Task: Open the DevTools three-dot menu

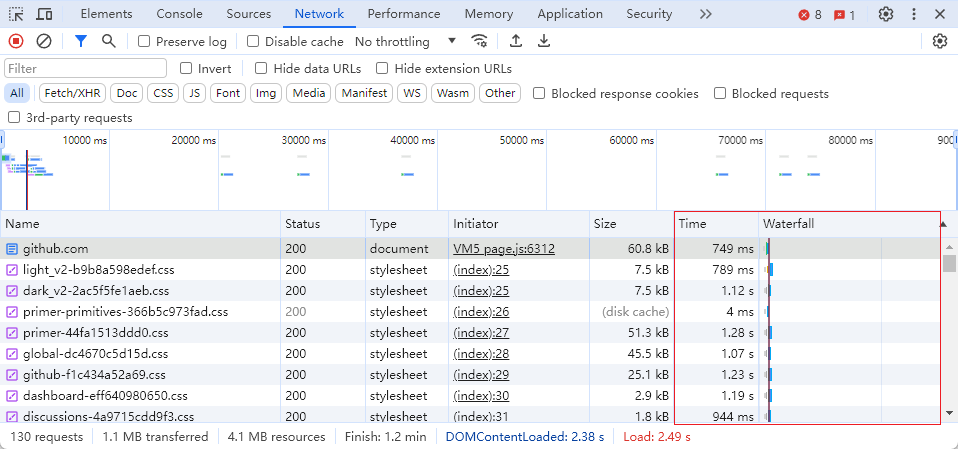Action: click(x=914, y=14)
